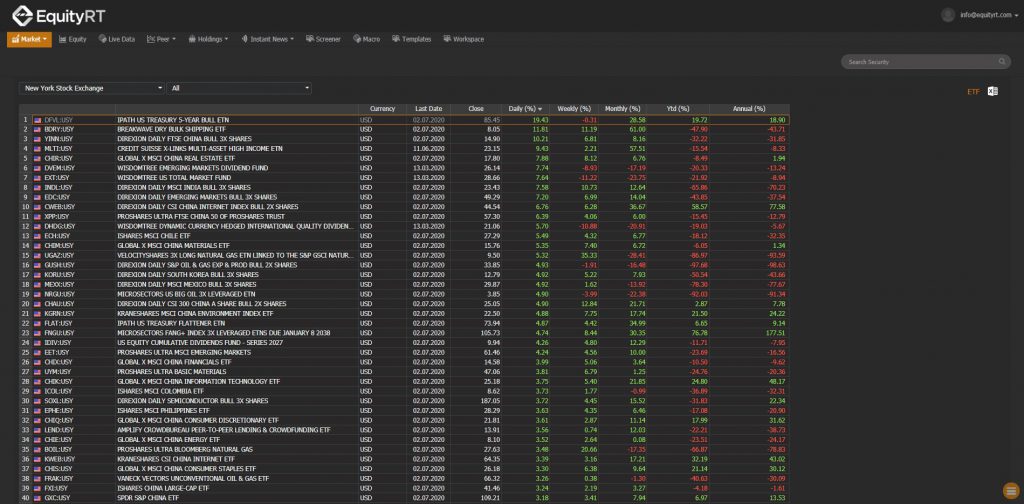
Task: Expand the Peer dropdown menu
Action: pos(161,39)
